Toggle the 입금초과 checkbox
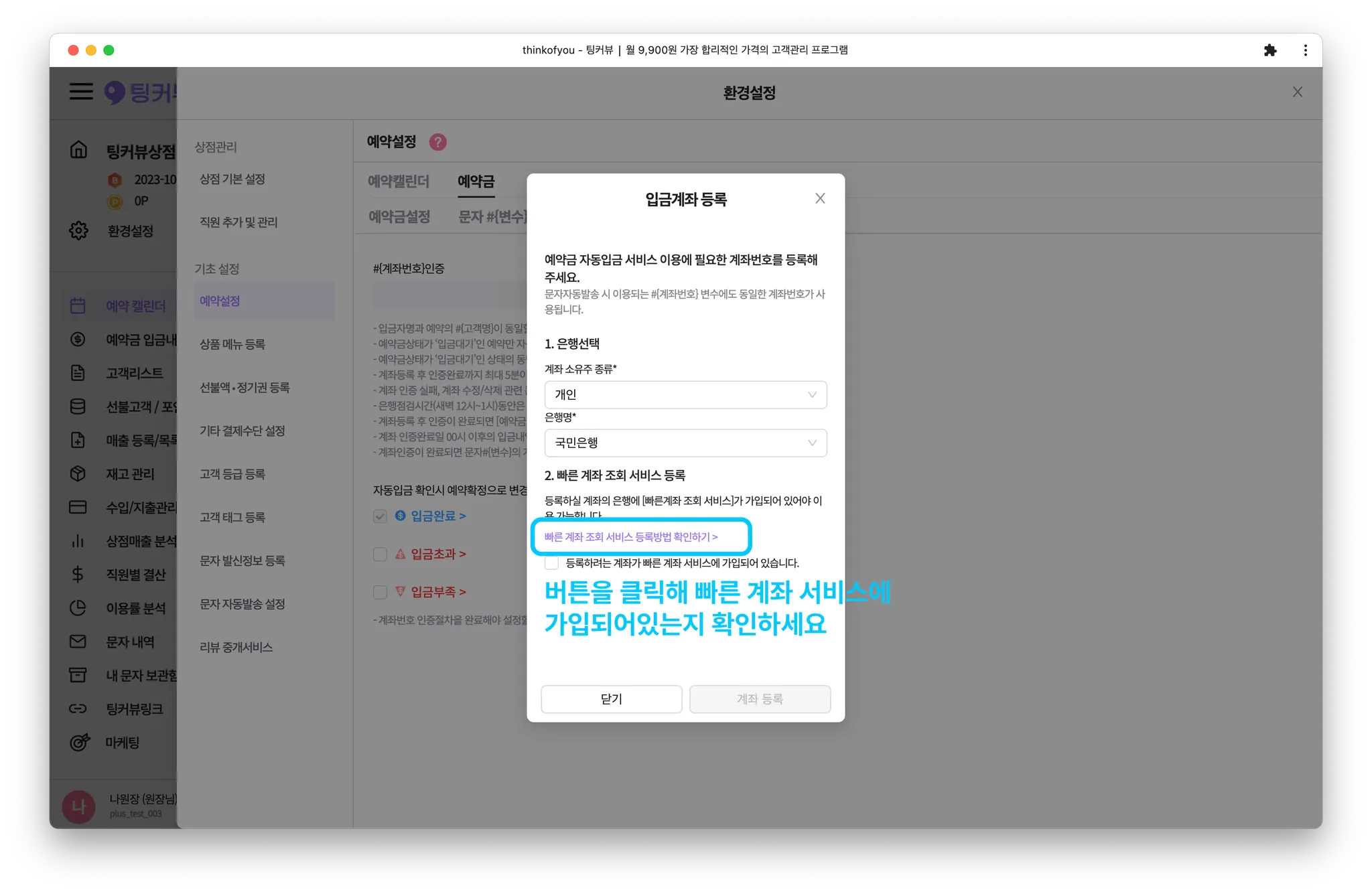 click(x=380, y=554)
